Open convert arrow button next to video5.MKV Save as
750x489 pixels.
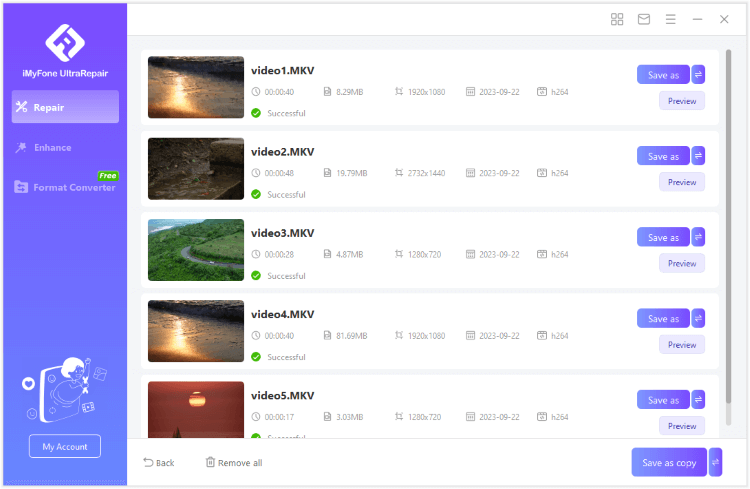(x=698, y=400)
